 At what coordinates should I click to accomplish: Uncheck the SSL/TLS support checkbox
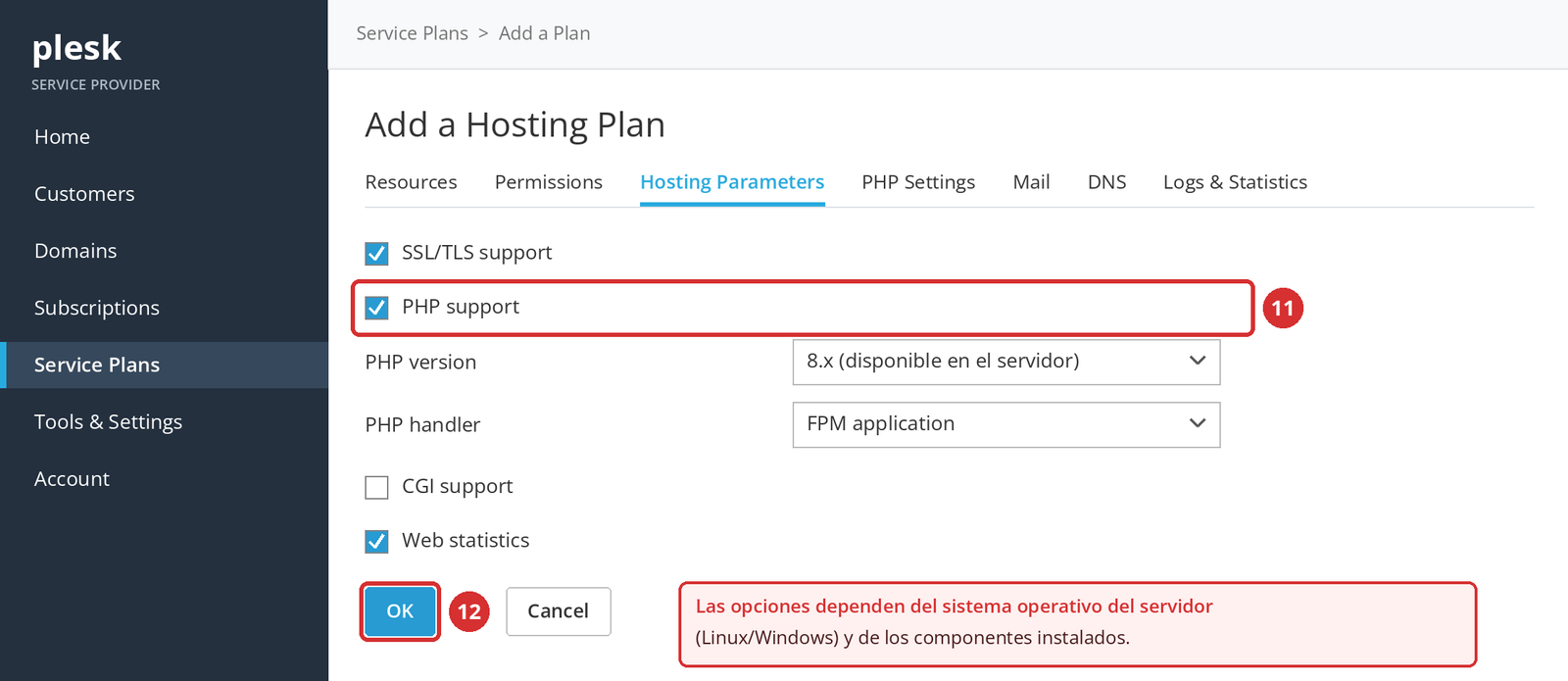pyautogui.click(x=376, y=254)
